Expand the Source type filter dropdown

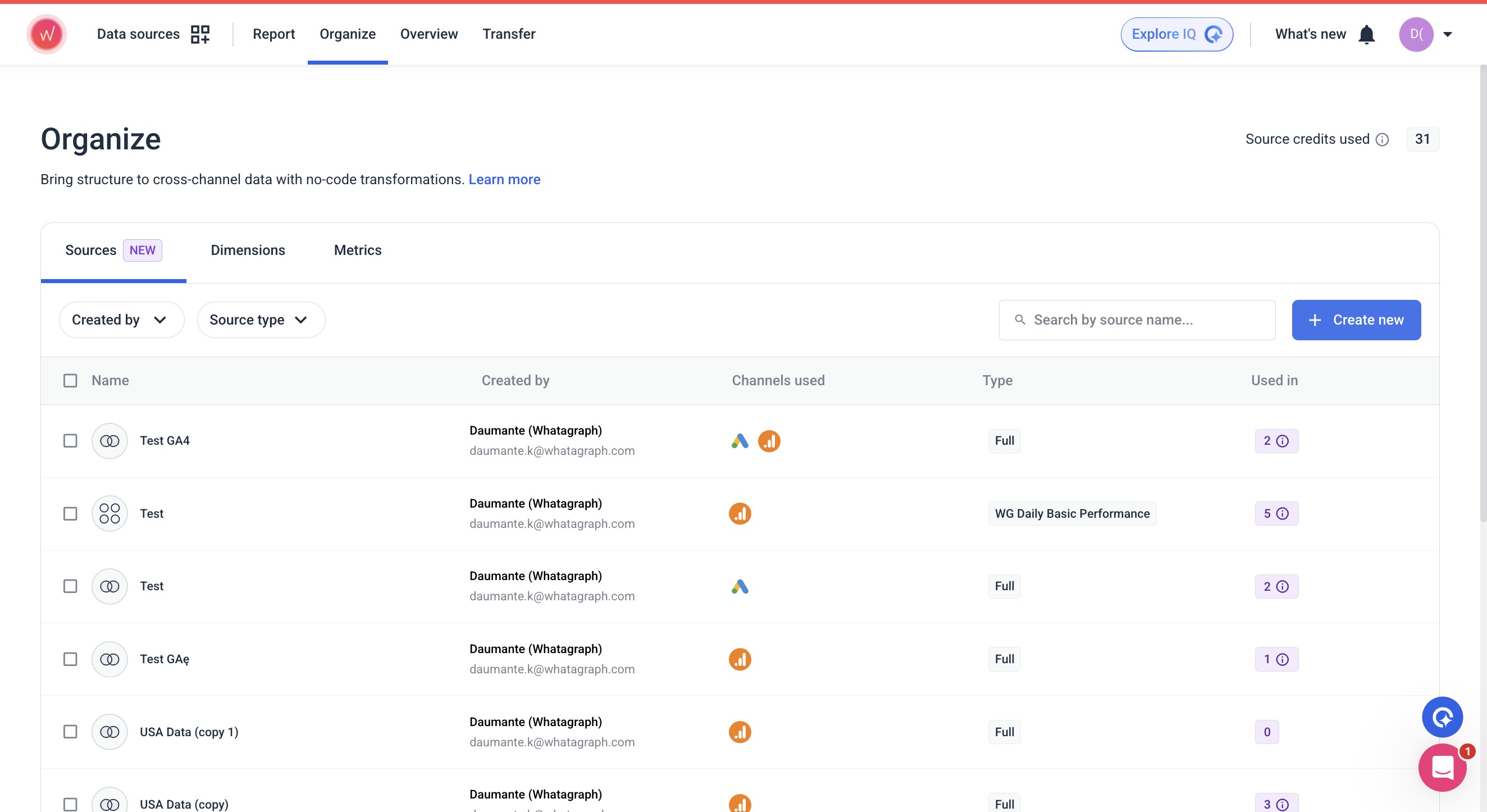click(x=261, y=320)
